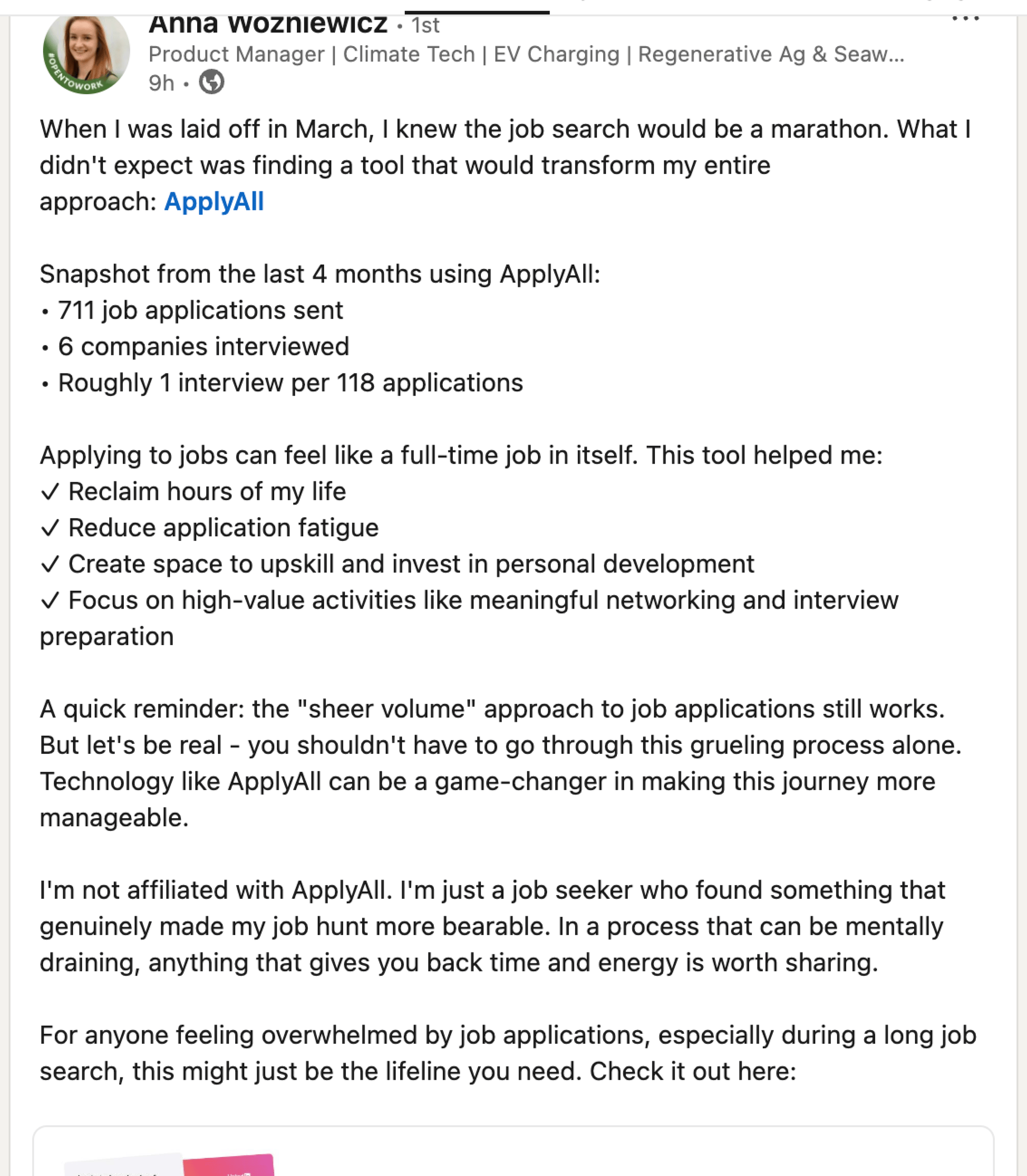Click the blue ApplyAll mention link
The image size is (1027, 1176).
coord(214,202)
